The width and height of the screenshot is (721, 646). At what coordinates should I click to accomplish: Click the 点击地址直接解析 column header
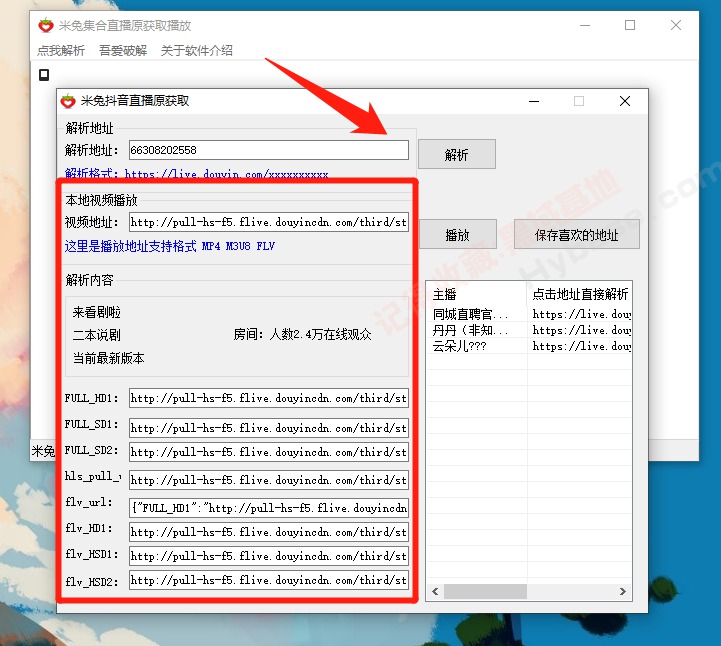point(579,294)
